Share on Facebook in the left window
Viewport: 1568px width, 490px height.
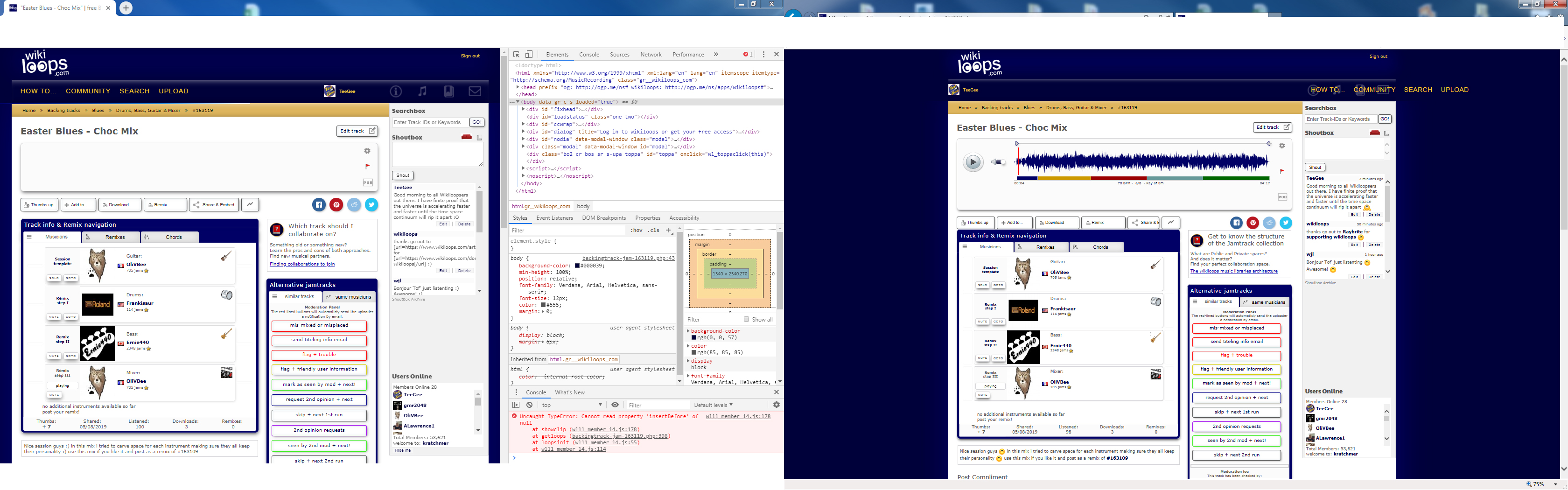coord(319,204)
